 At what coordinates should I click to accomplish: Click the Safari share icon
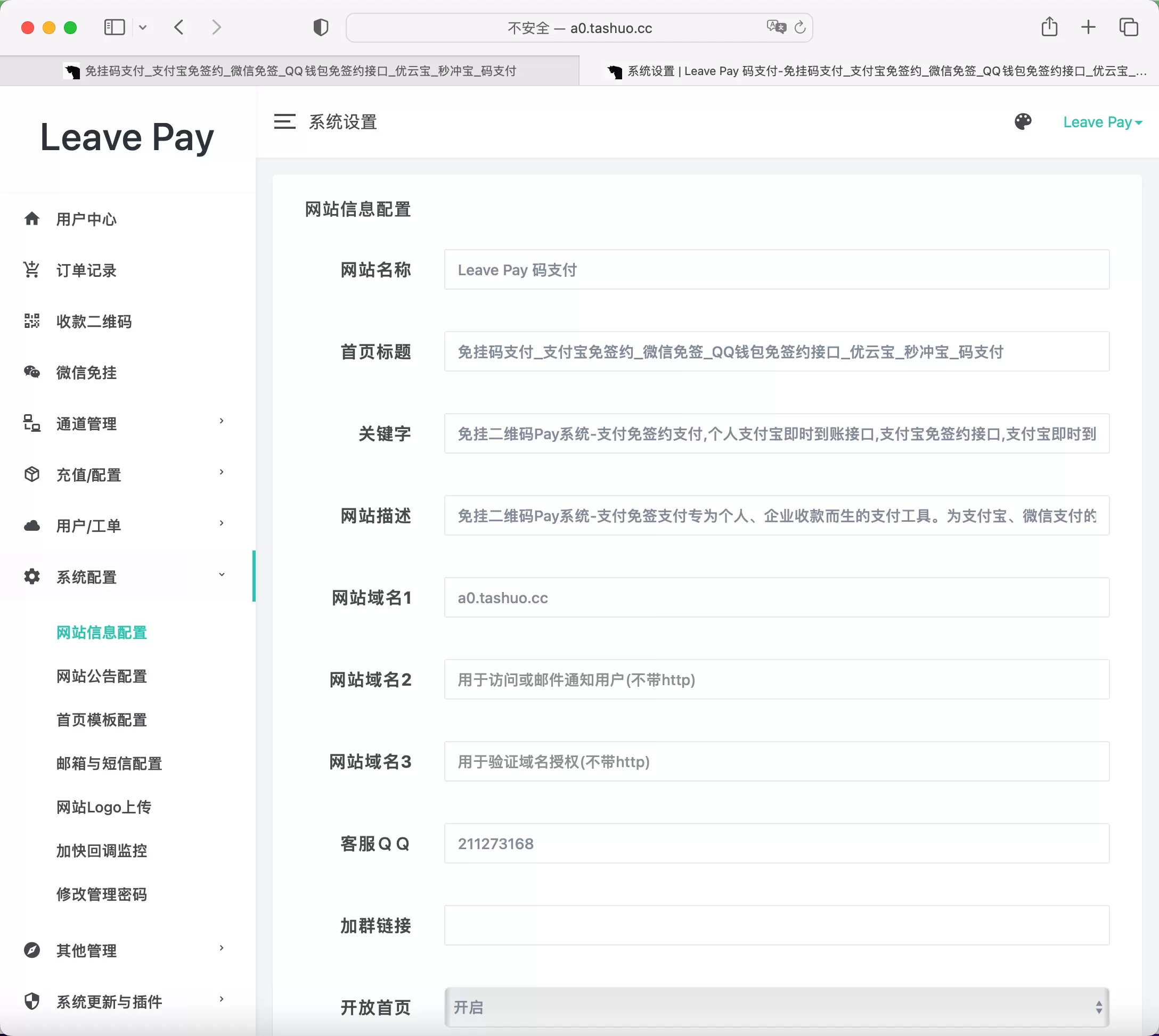click(x=1049, y=27)
